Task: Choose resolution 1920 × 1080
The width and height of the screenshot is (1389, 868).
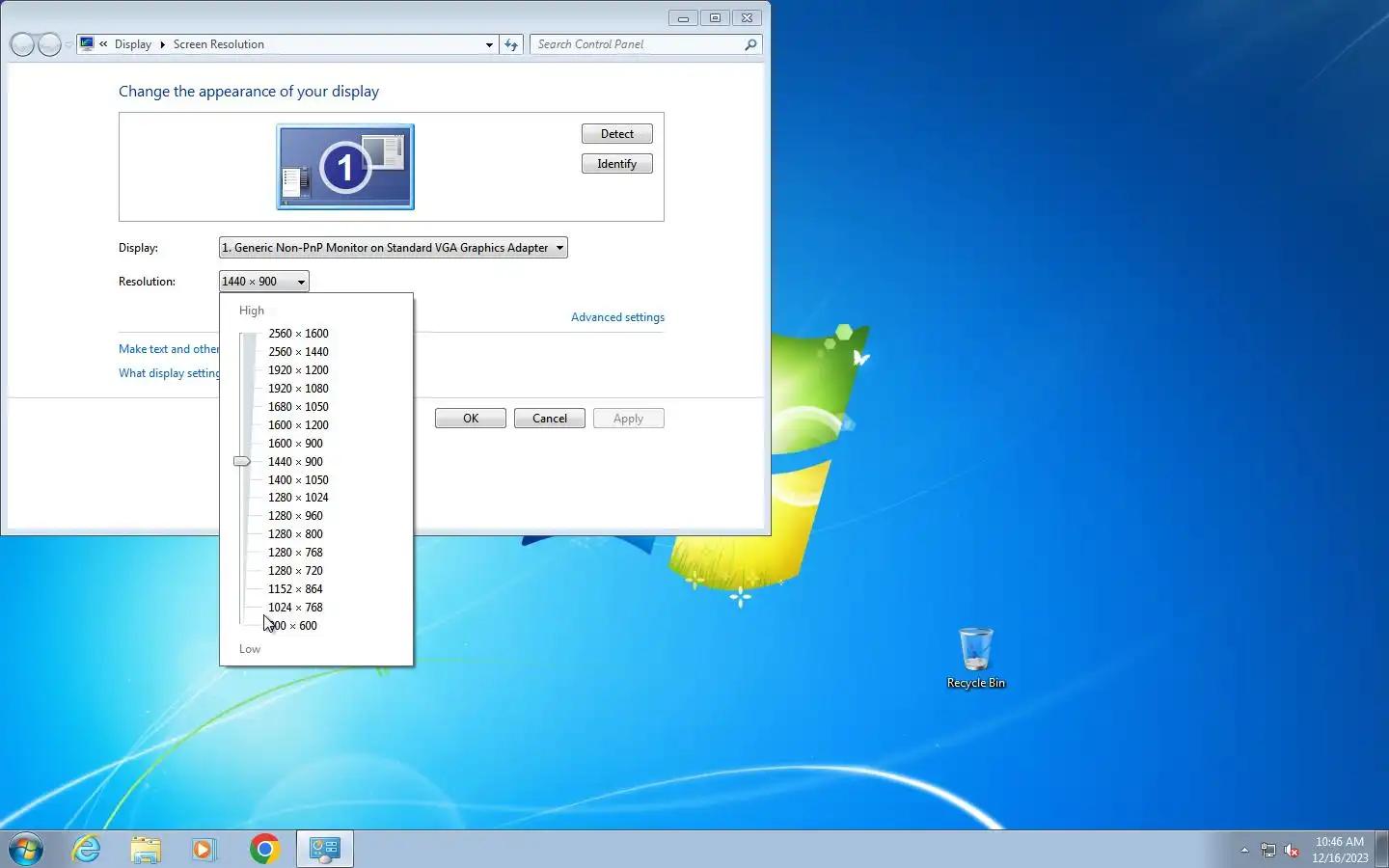Action: 298,389
